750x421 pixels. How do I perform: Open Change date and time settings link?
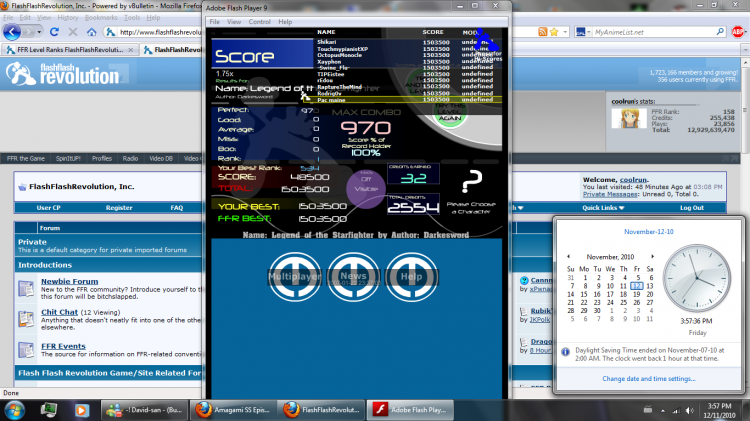coord(649,378)
